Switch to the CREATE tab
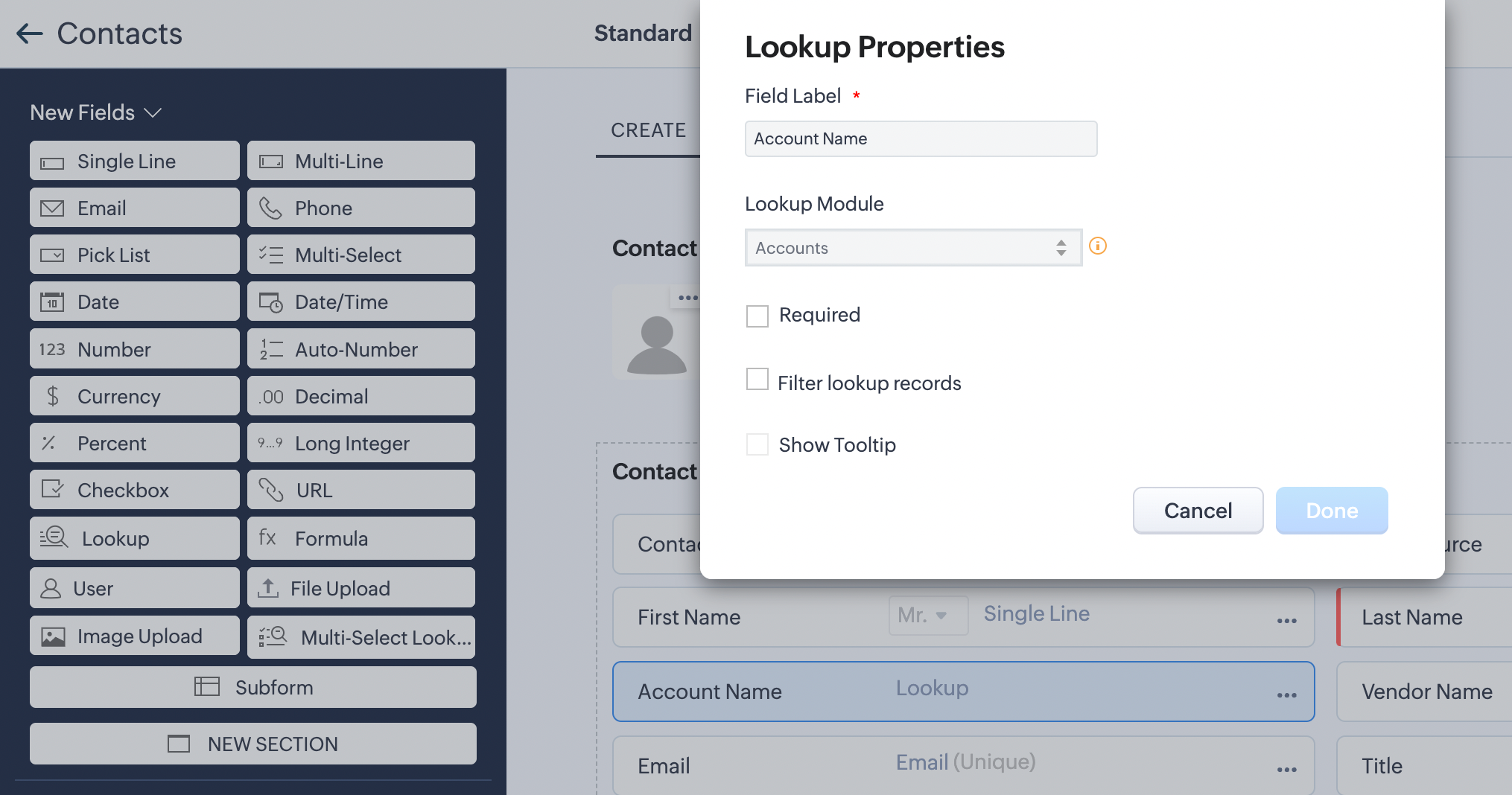Screen dimensions: 1512x795 click(x=648, y=130)
